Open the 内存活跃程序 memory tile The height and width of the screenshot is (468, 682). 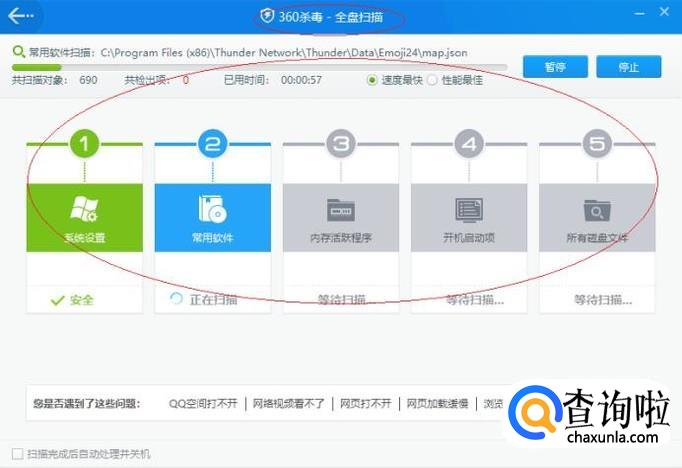click(341, 217)
